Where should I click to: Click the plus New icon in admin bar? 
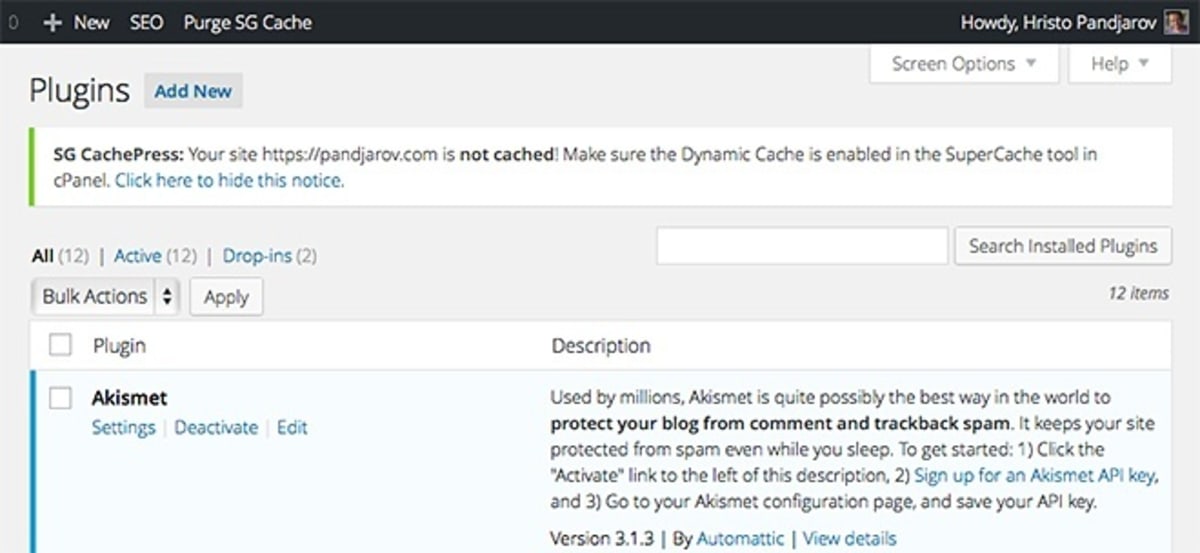53,22
